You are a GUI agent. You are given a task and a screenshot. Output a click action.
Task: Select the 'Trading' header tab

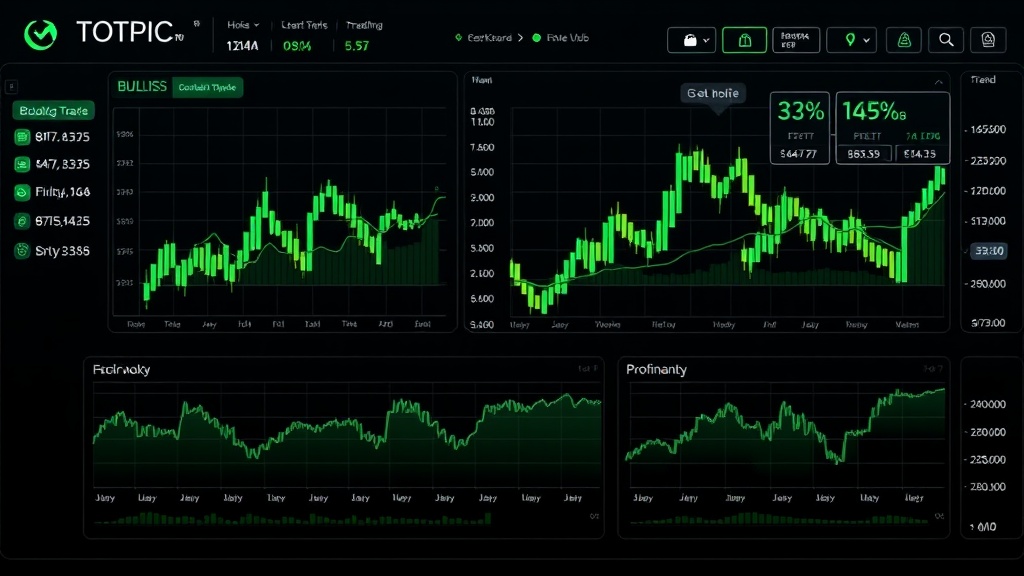[x=364, y=25]
